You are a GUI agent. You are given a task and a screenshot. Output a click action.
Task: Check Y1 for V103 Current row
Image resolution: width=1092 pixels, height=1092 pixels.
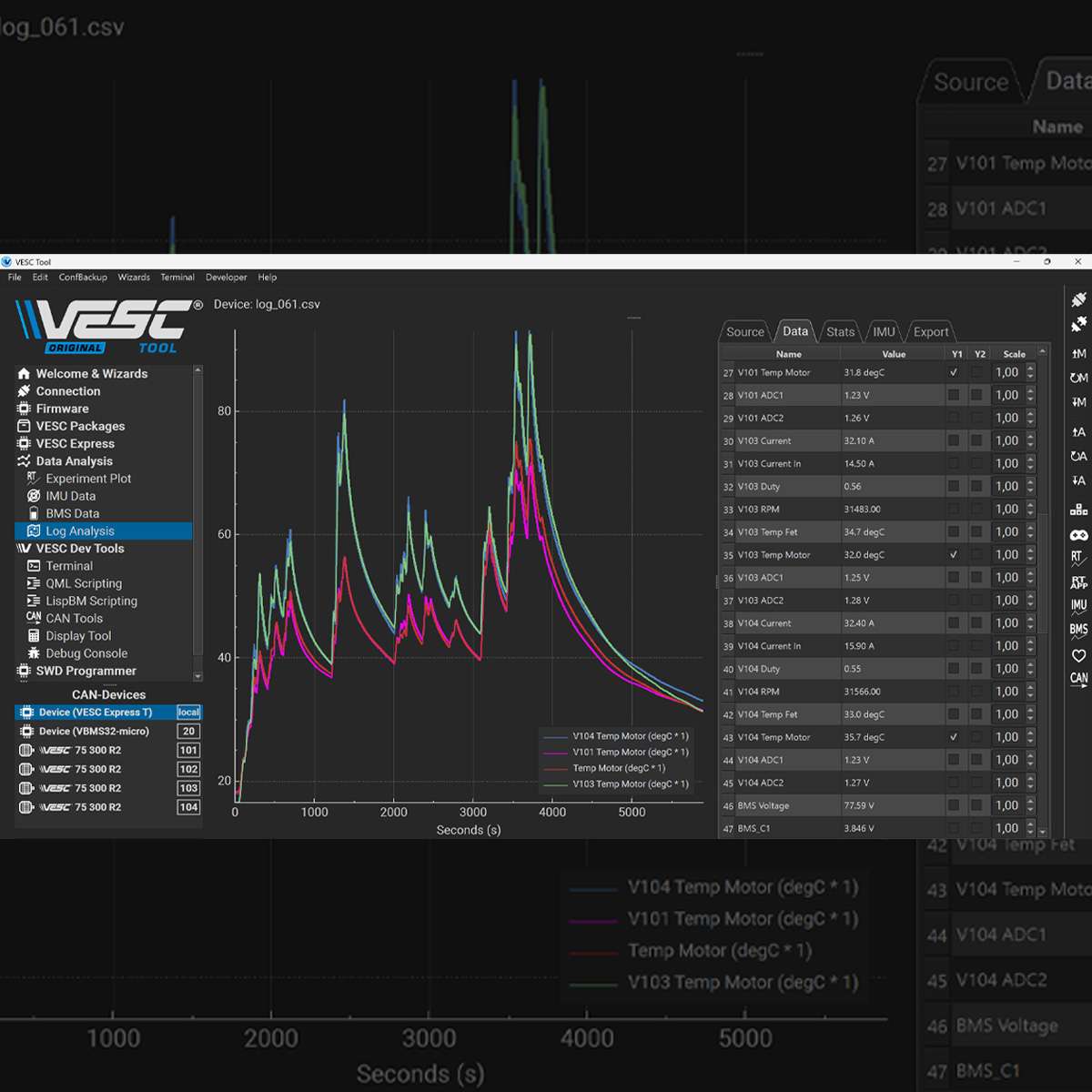point(954,440)
